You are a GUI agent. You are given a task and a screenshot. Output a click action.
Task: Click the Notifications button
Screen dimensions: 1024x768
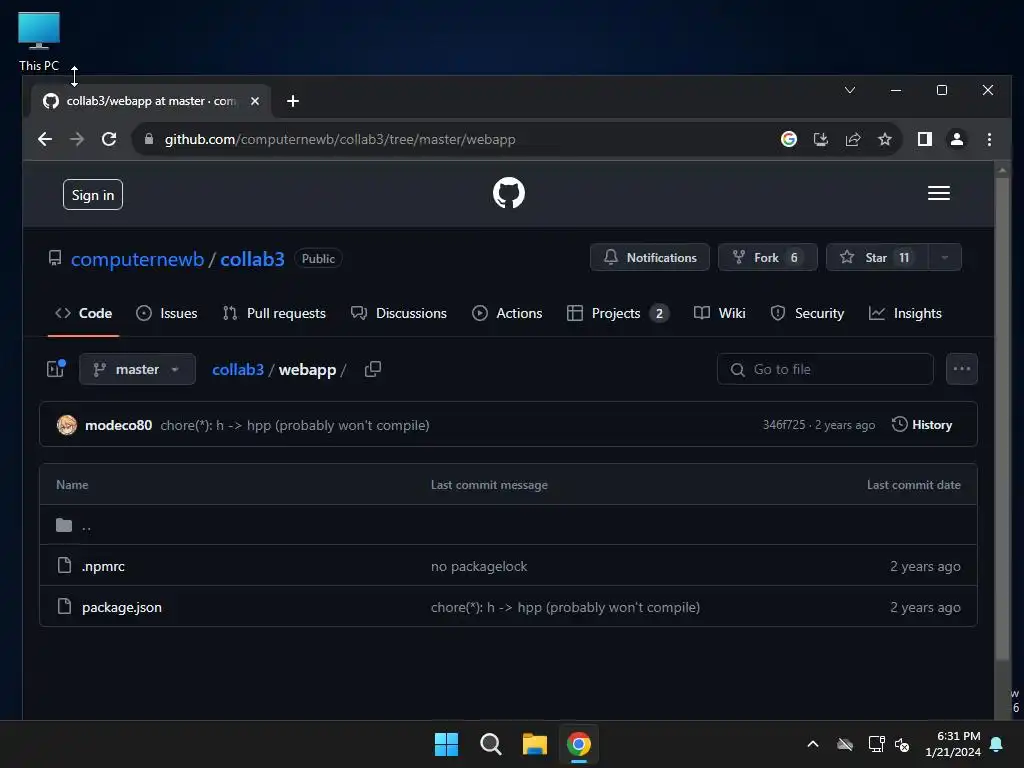650,257
